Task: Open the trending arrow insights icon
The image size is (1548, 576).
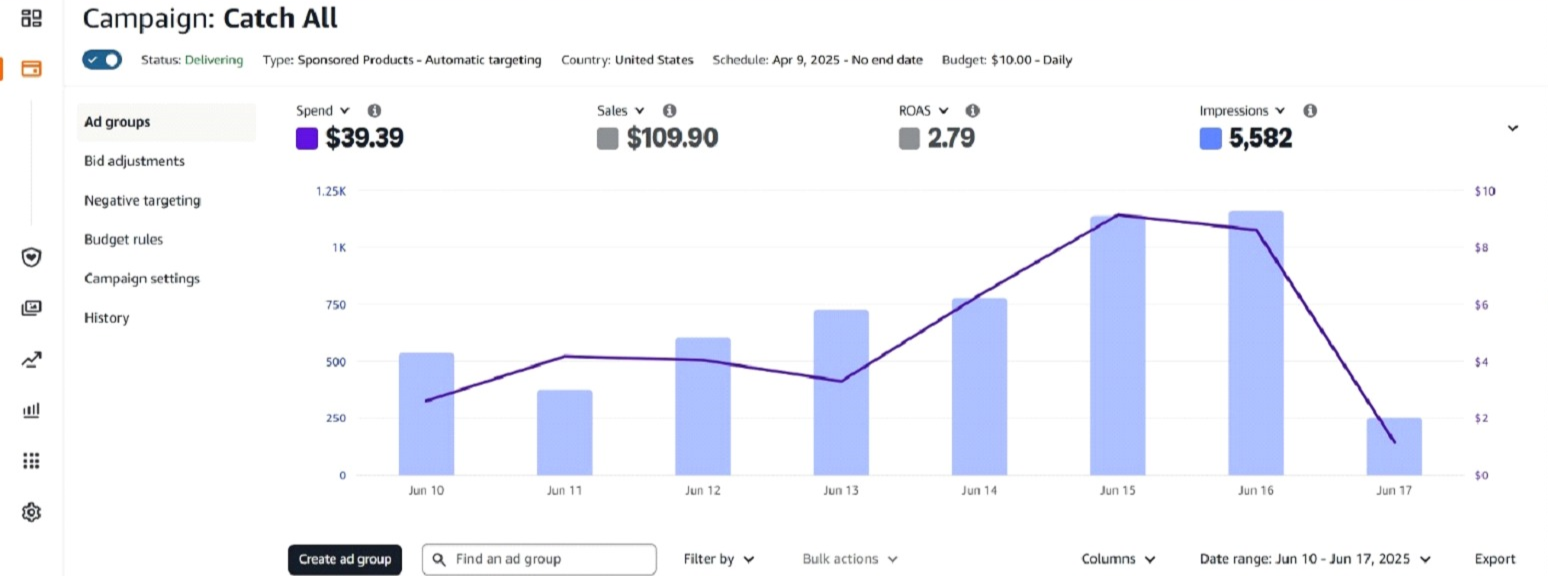Action: pos(31,360)
